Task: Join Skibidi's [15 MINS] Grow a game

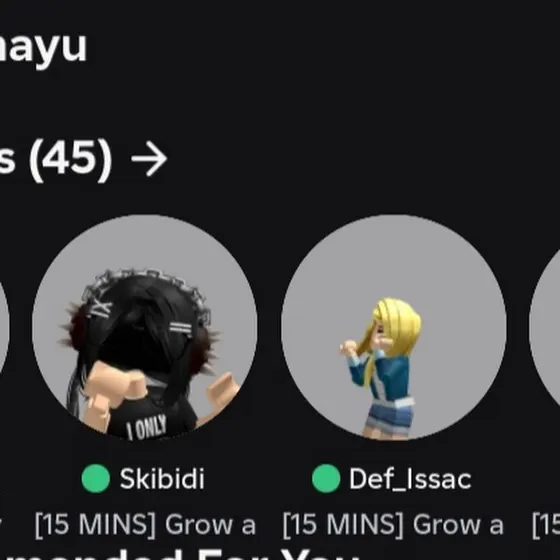Action: (145, 525)
